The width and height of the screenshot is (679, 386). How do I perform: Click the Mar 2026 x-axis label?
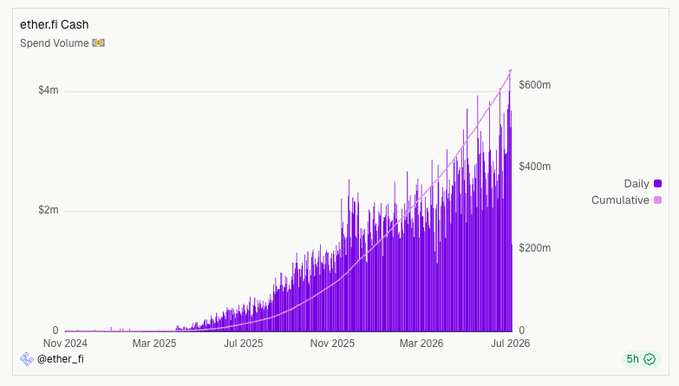point(421,344)
